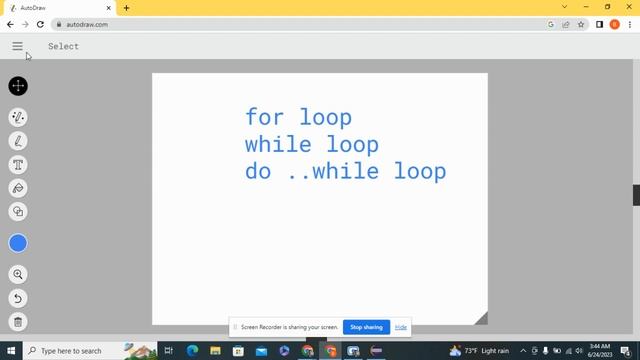Select the Type text tool

(x=18, y=165)
